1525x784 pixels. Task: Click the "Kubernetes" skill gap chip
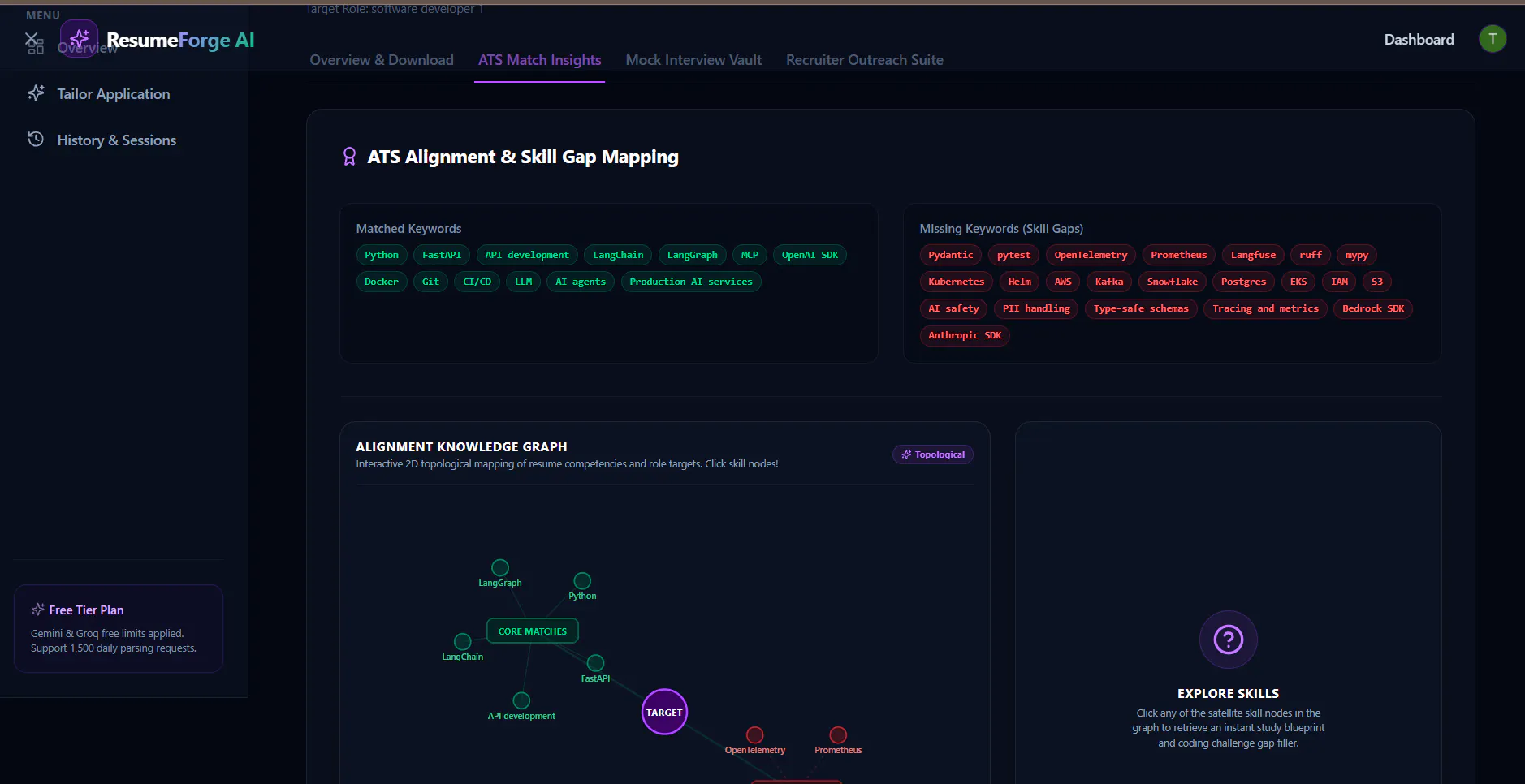pyautogui.click(x=956, y=282)
